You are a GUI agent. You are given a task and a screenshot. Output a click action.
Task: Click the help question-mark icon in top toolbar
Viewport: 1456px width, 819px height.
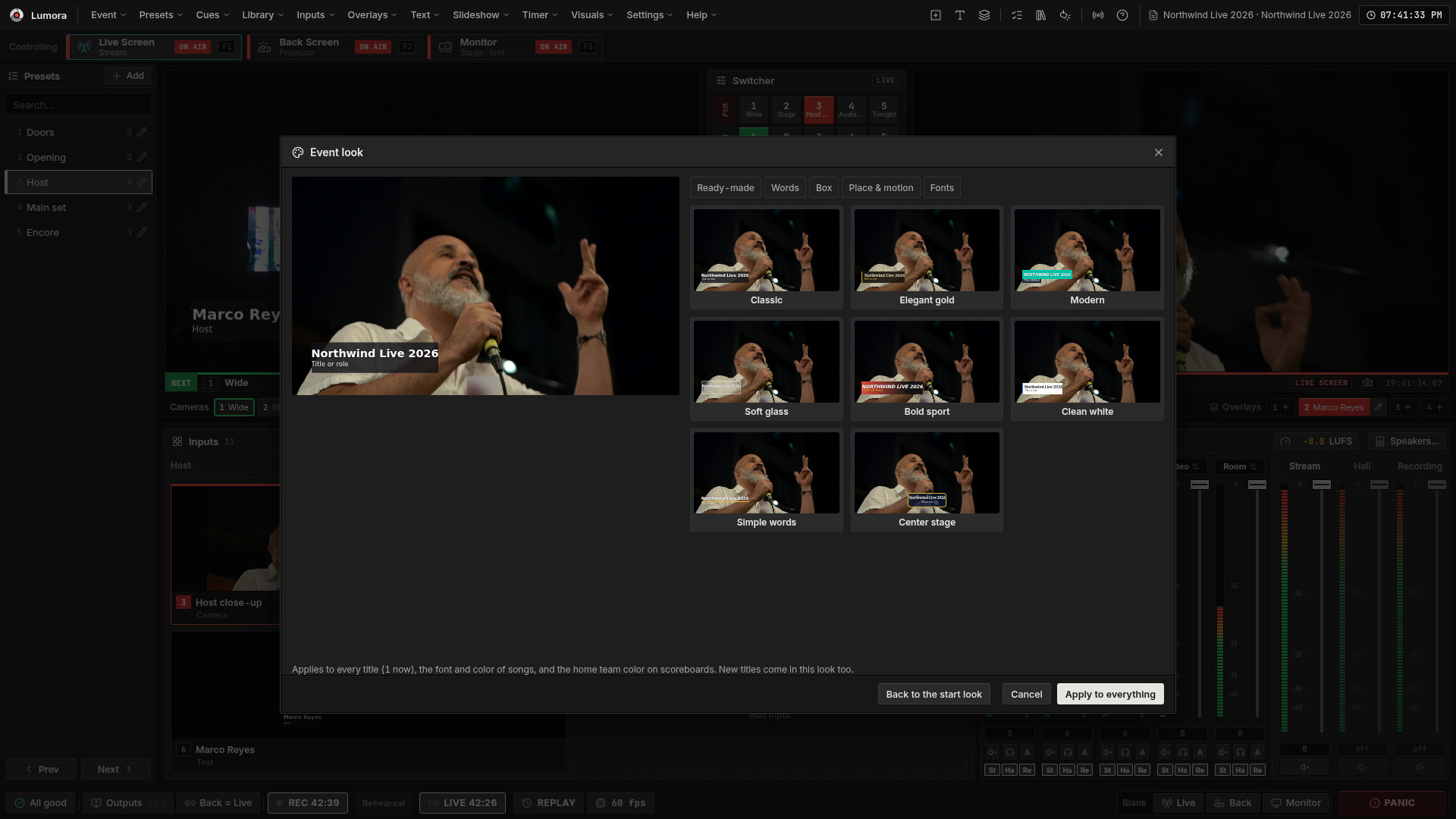coord(1122,15)
